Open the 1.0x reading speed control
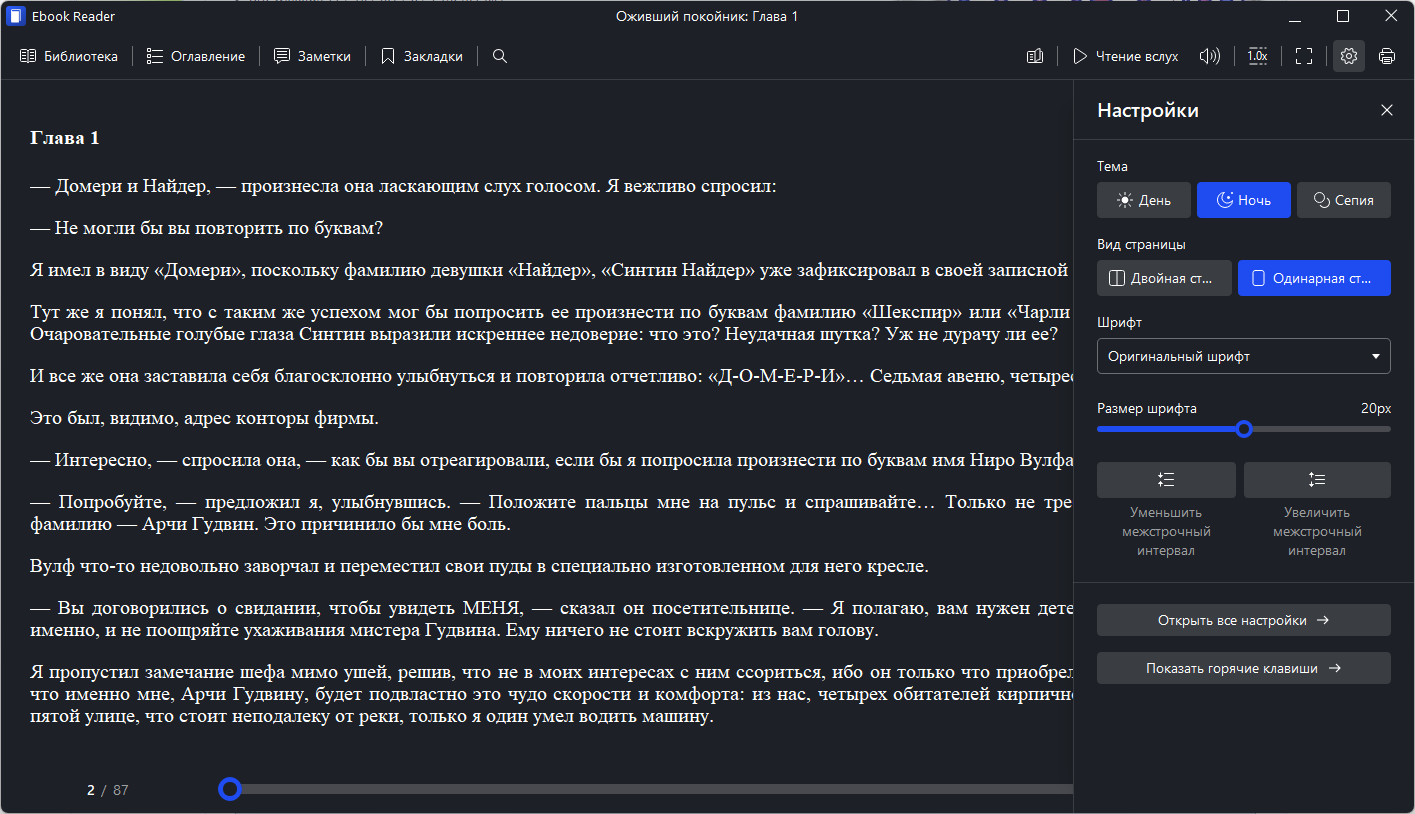Viewport: 1415px width, 814px height. click(1257, 56)
